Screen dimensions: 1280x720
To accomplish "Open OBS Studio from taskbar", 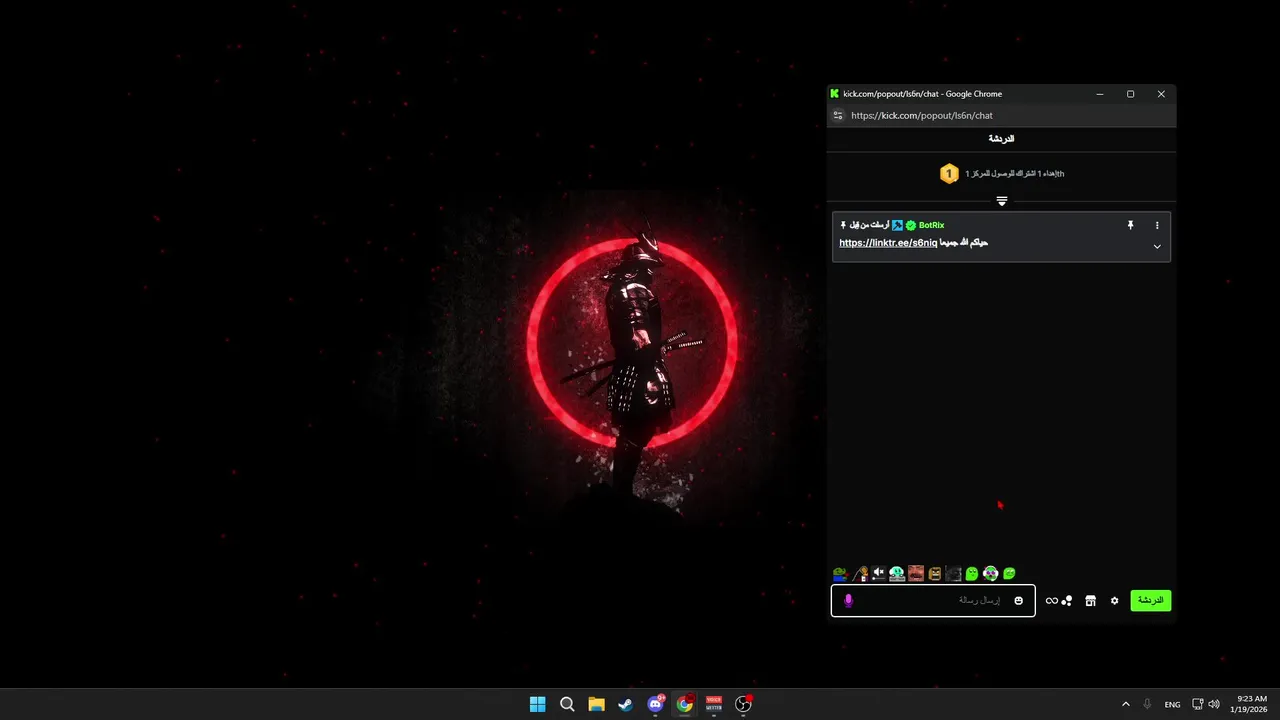I will coord(743,704).
